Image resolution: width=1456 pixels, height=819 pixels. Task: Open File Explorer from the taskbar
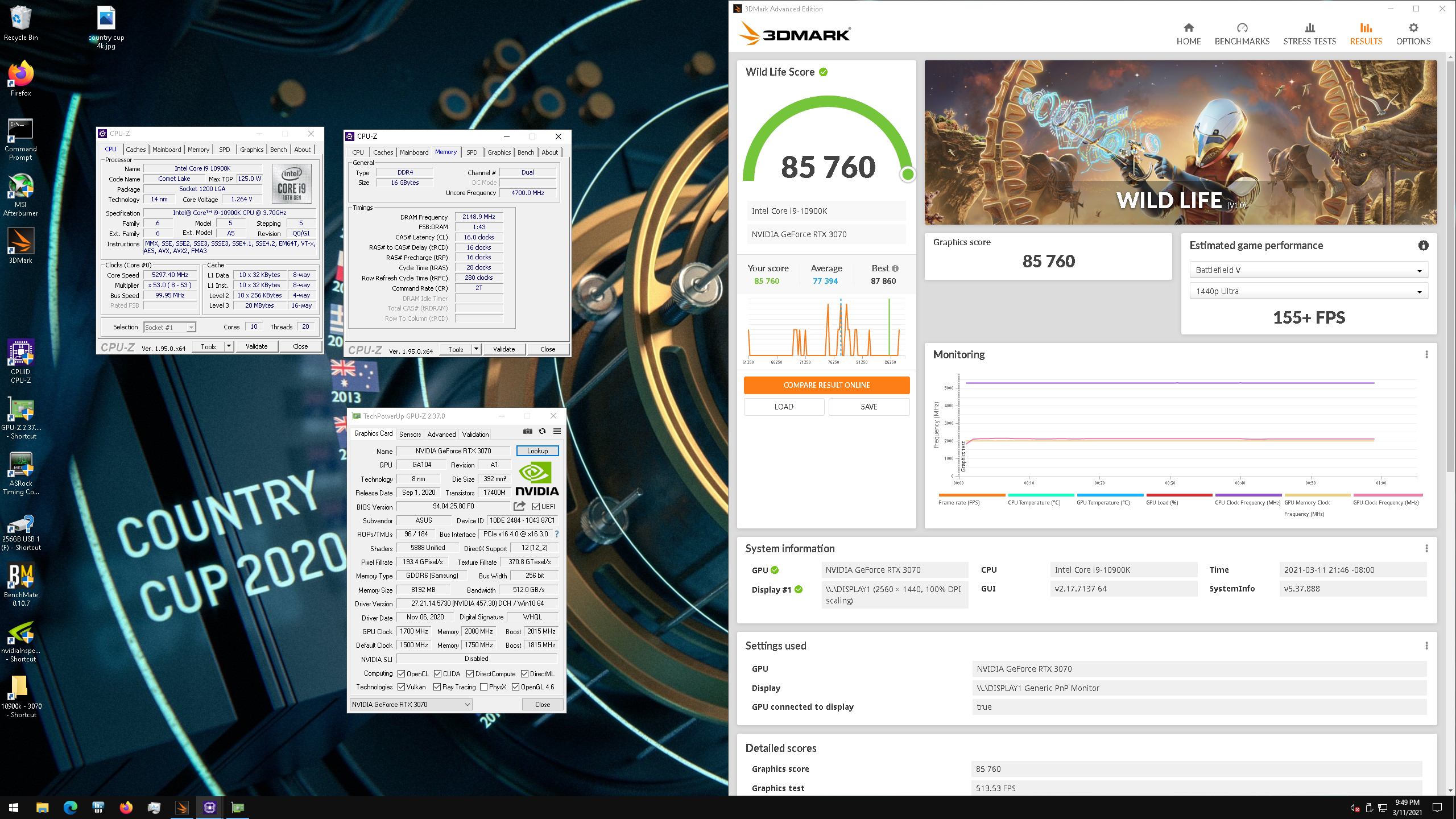tap(42, 807)
